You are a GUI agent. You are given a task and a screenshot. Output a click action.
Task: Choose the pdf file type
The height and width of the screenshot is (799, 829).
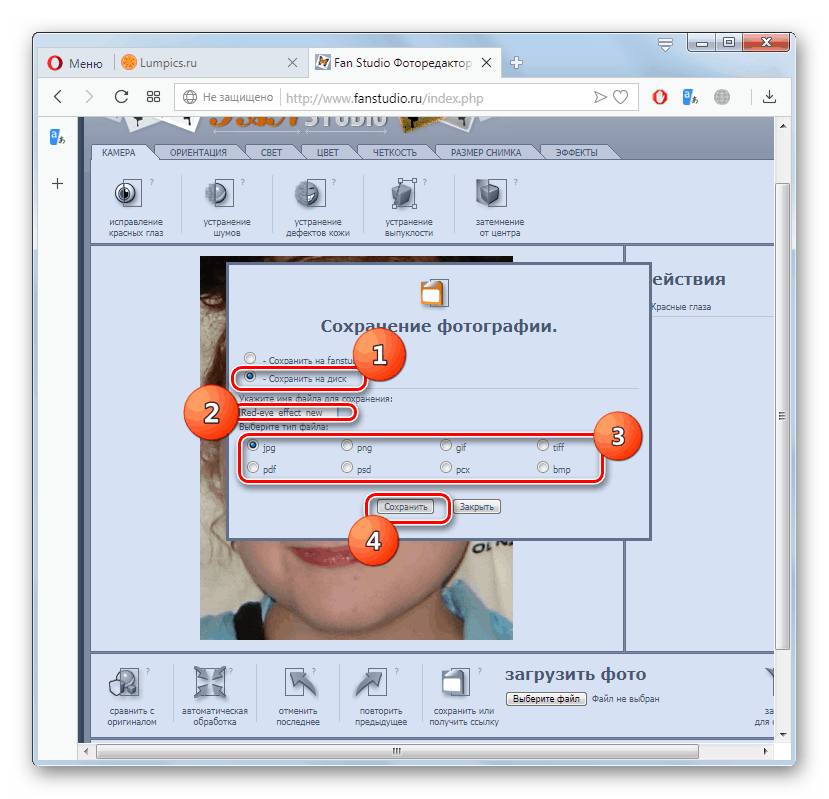point(253,467)
